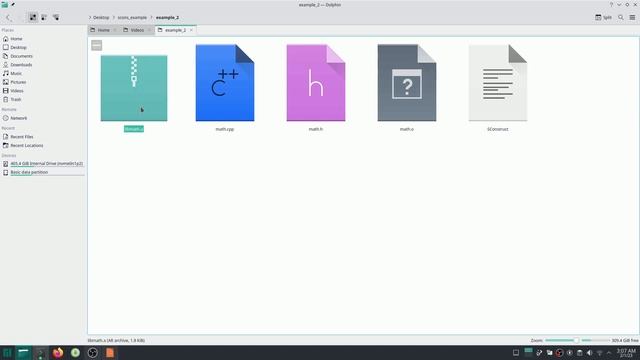Click the libmath.a file name label
640x360 pixels.
[134, 129]
